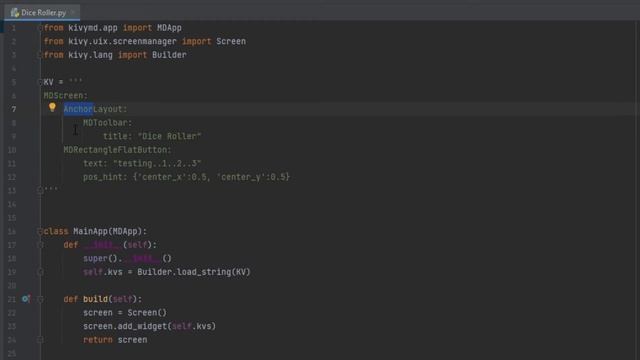
Task: Click the "testing..1..2..3" text string
Action: [x=157, y=163]
